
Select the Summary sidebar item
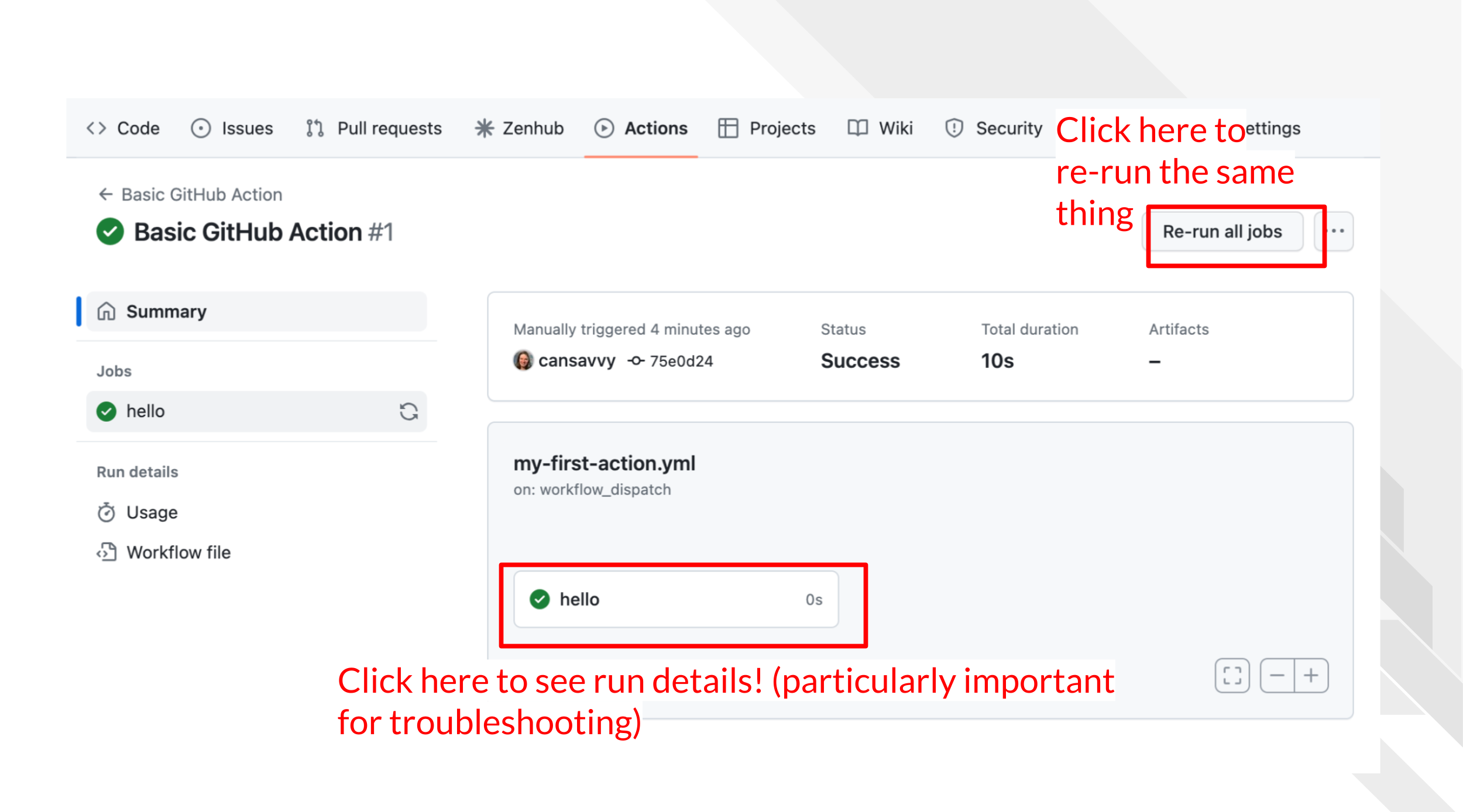tap(256, 311)
